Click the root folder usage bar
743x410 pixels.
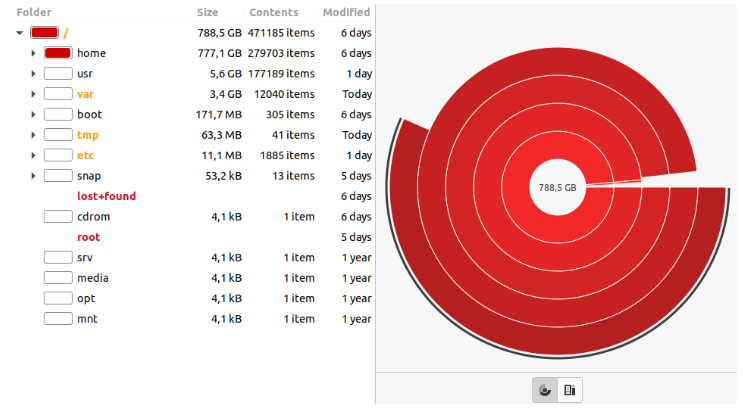point(44,33)
